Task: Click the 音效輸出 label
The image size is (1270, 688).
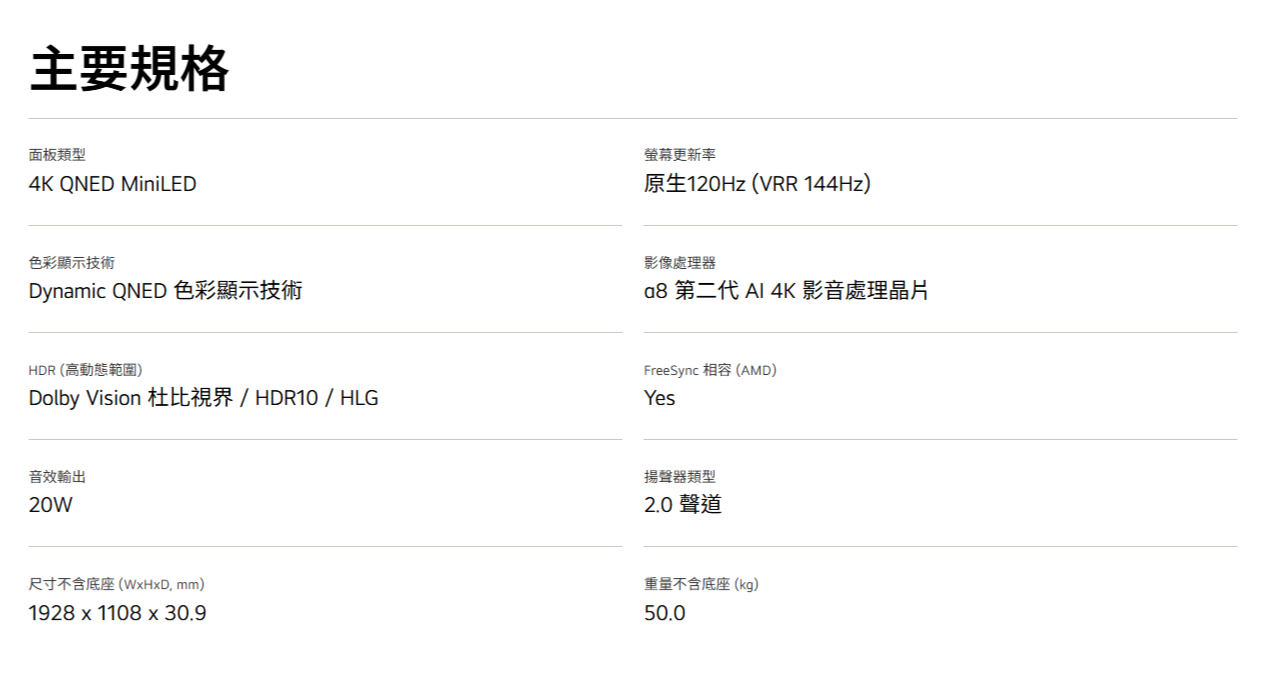Action: pos(57,477)
